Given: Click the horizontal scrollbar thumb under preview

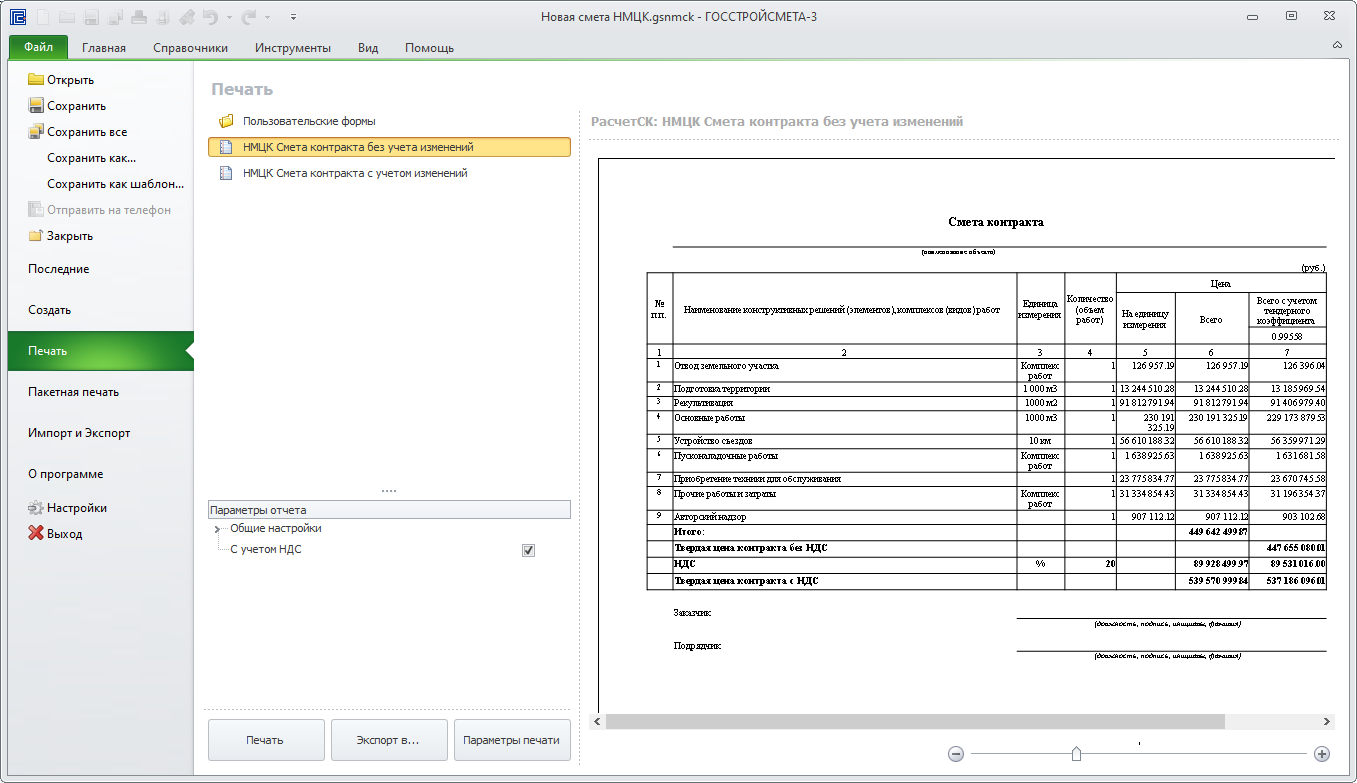Looking at the screenshot, I should point(915,721).
